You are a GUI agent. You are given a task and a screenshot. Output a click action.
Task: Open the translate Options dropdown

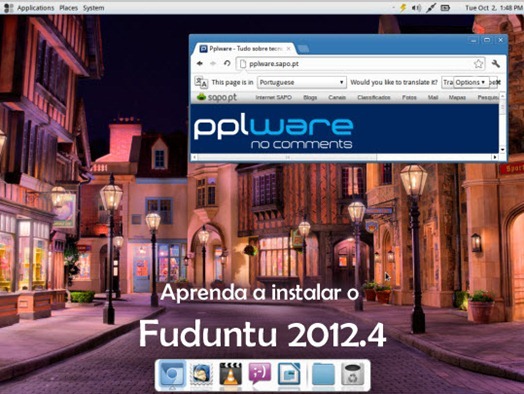471,82
